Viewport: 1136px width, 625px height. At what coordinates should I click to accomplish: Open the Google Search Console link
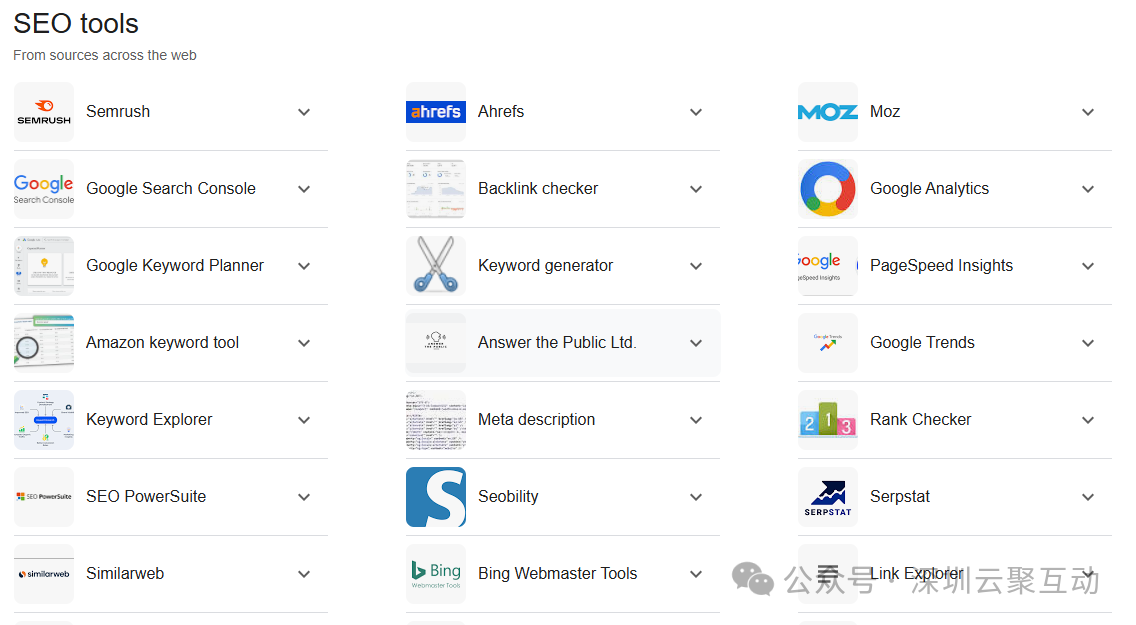[x=171, y=189]
